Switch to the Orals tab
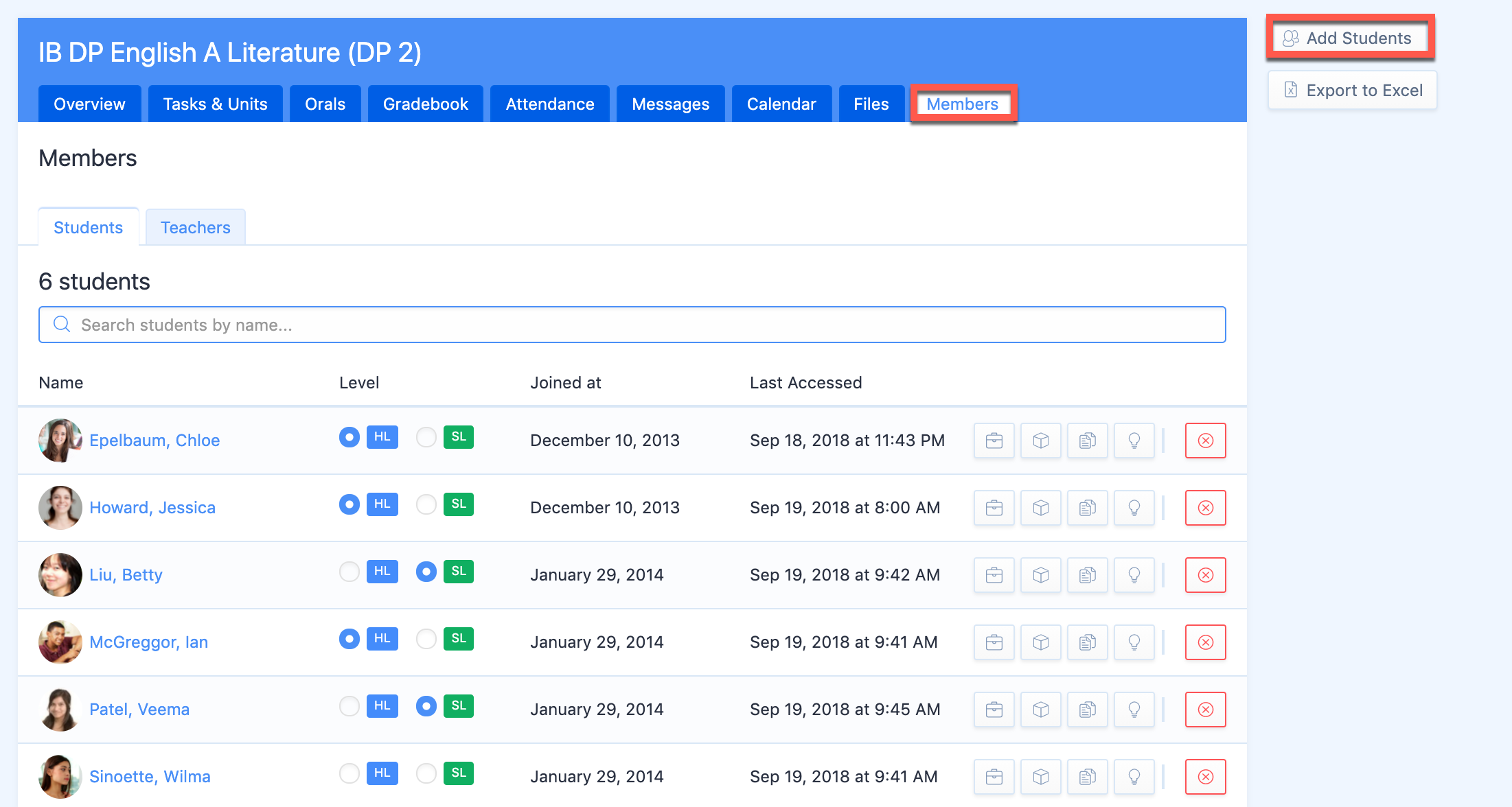The width and height of the screenshot is (1512, 807). click(325, 104)
